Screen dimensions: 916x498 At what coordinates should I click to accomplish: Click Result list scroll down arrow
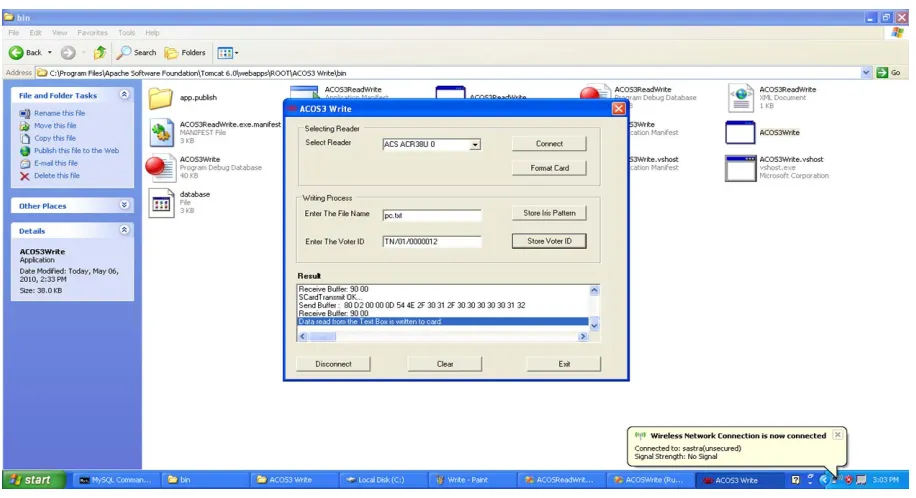(x=594, y=326)
